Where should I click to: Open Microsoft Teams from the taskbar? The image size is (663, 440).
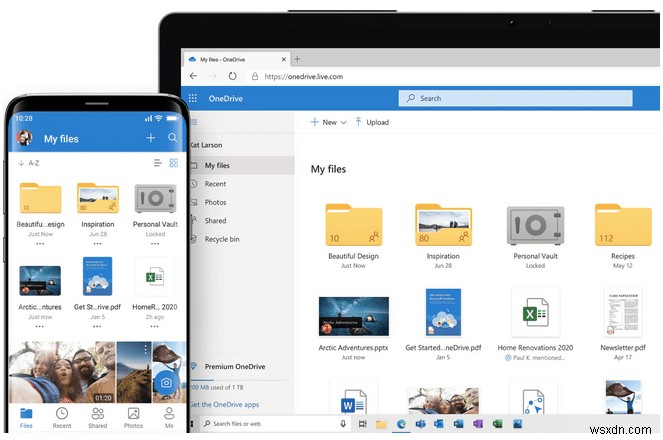(x=420, y=424)
